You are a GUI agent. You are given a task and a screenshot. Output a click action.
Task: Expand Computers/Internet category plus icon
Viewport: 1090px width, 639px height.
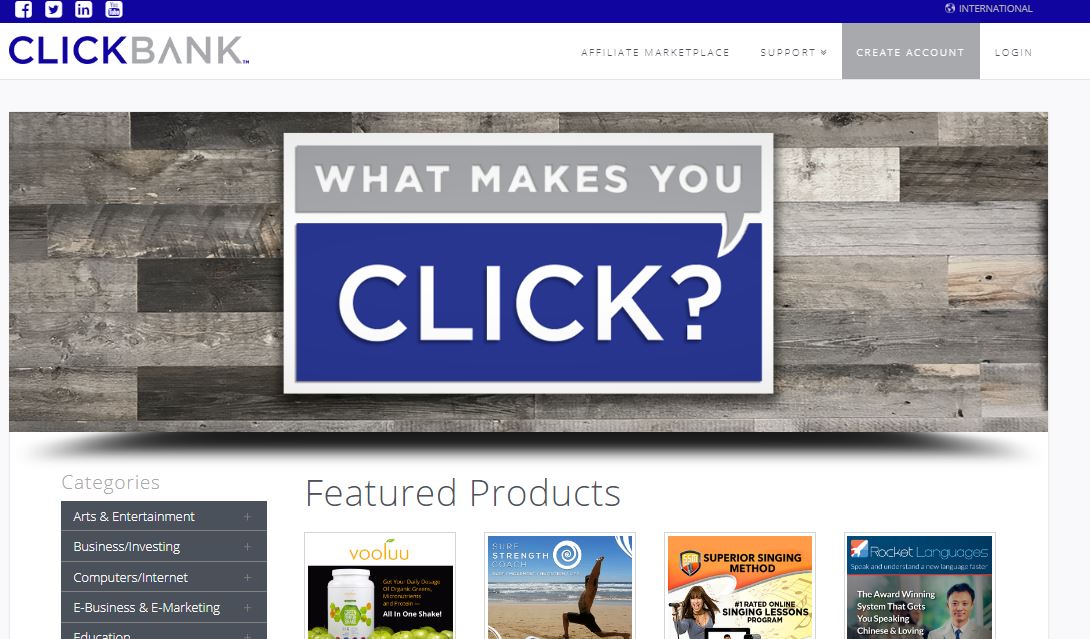[247, 578]
